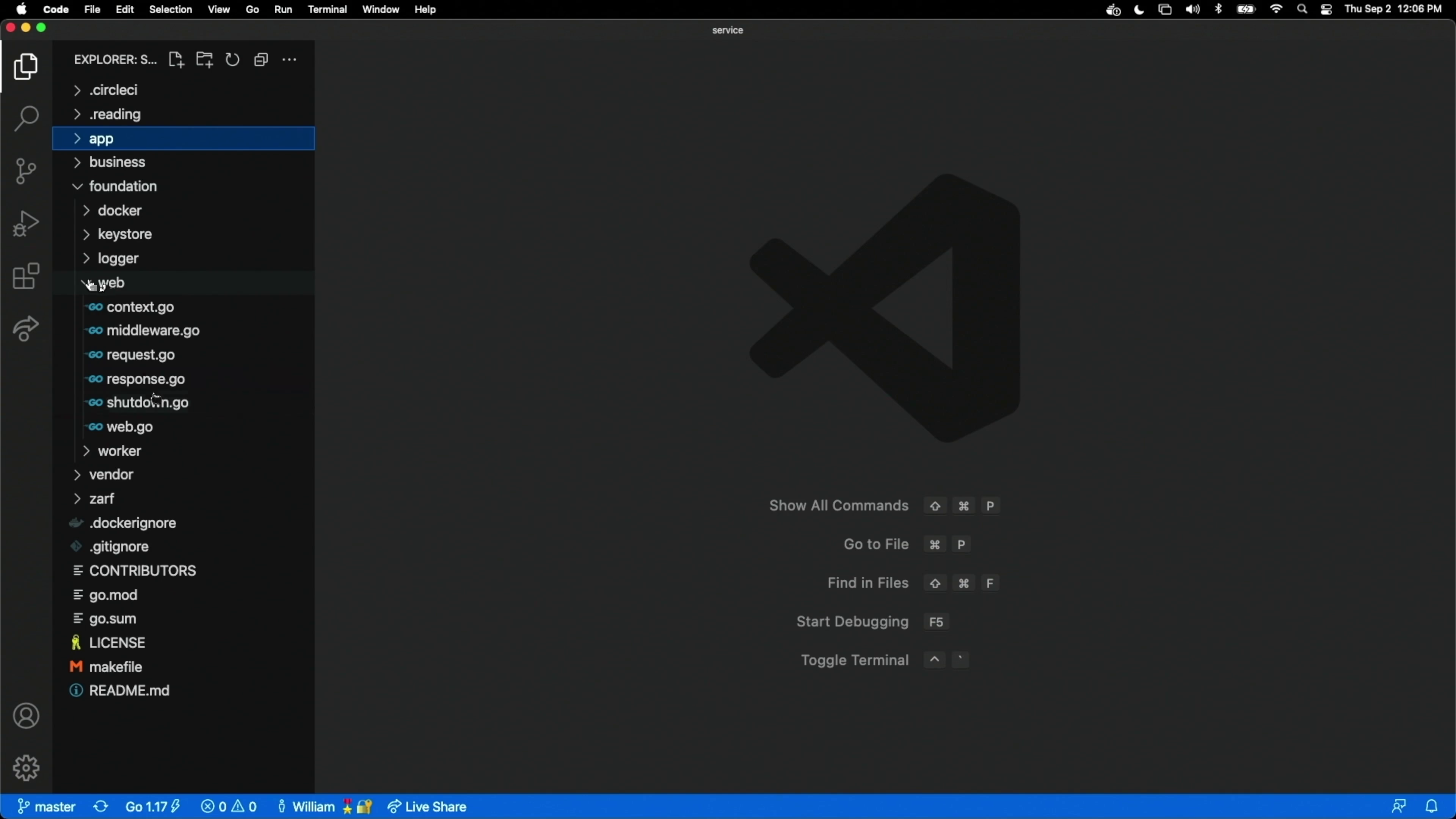Open the Manage gear icon
Screen dimensions: 1456x819
tap(26, 768)
